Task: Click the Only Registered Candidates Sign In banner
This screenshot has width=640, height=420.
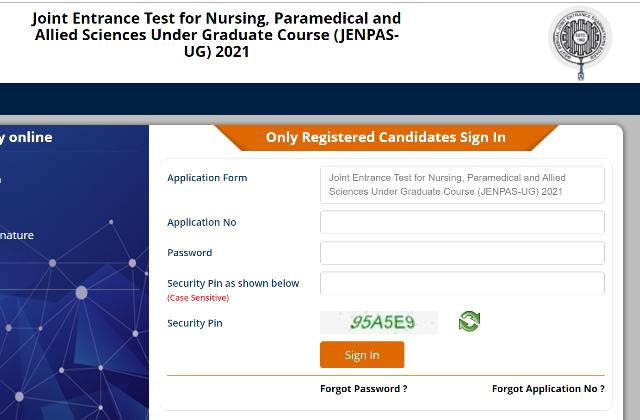Action: tap(386, 138)
